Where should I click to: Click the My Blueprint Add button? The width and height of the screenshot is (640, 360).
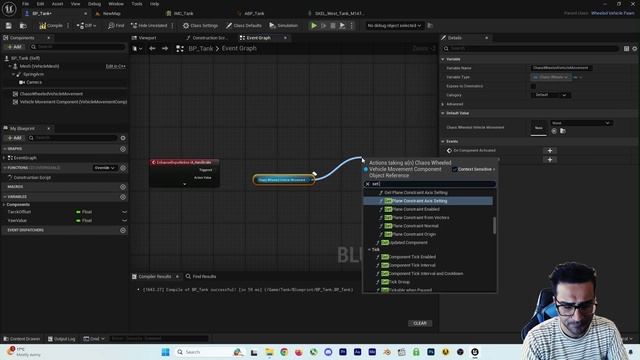(x=14, y=138)
